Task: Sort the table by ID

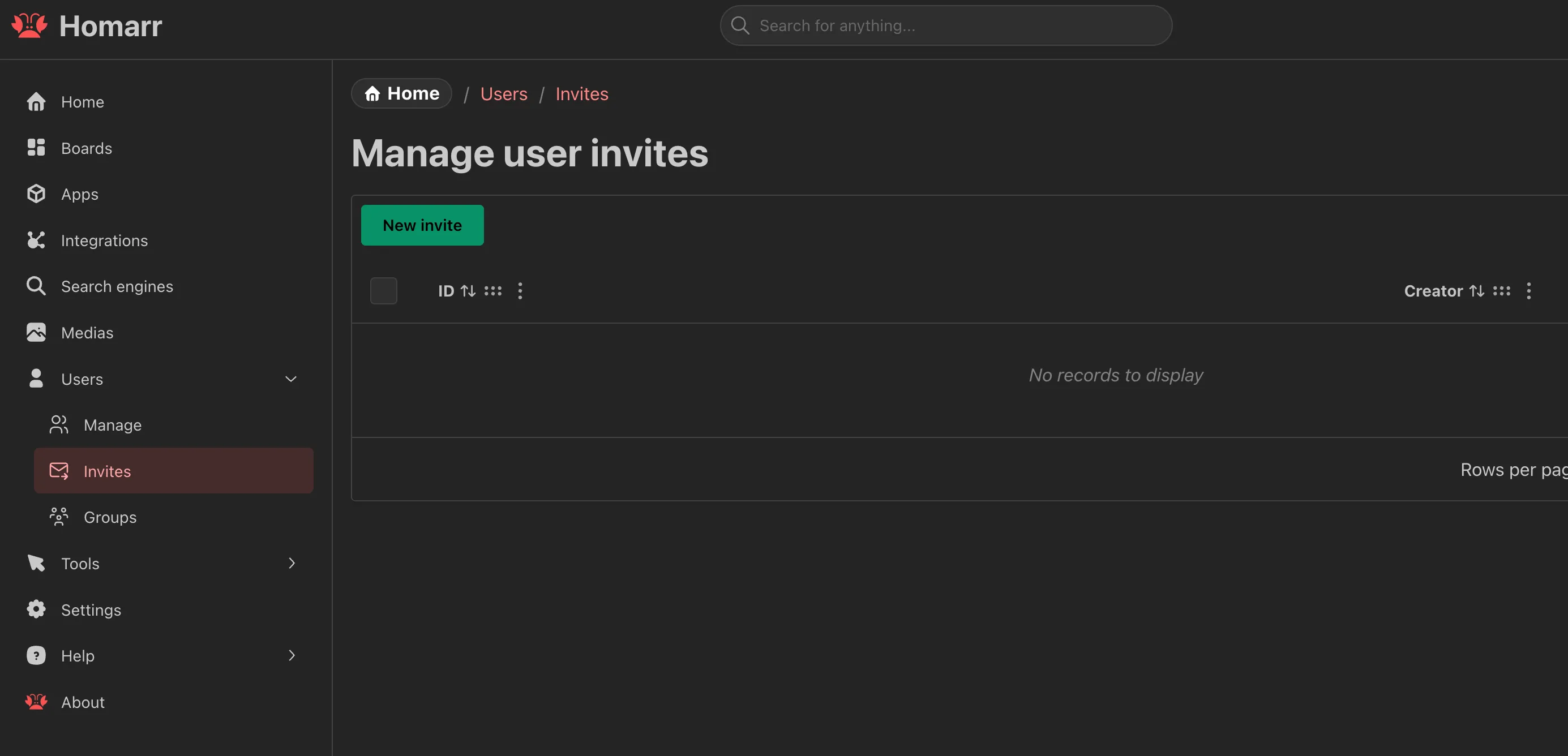Action: 468,291
